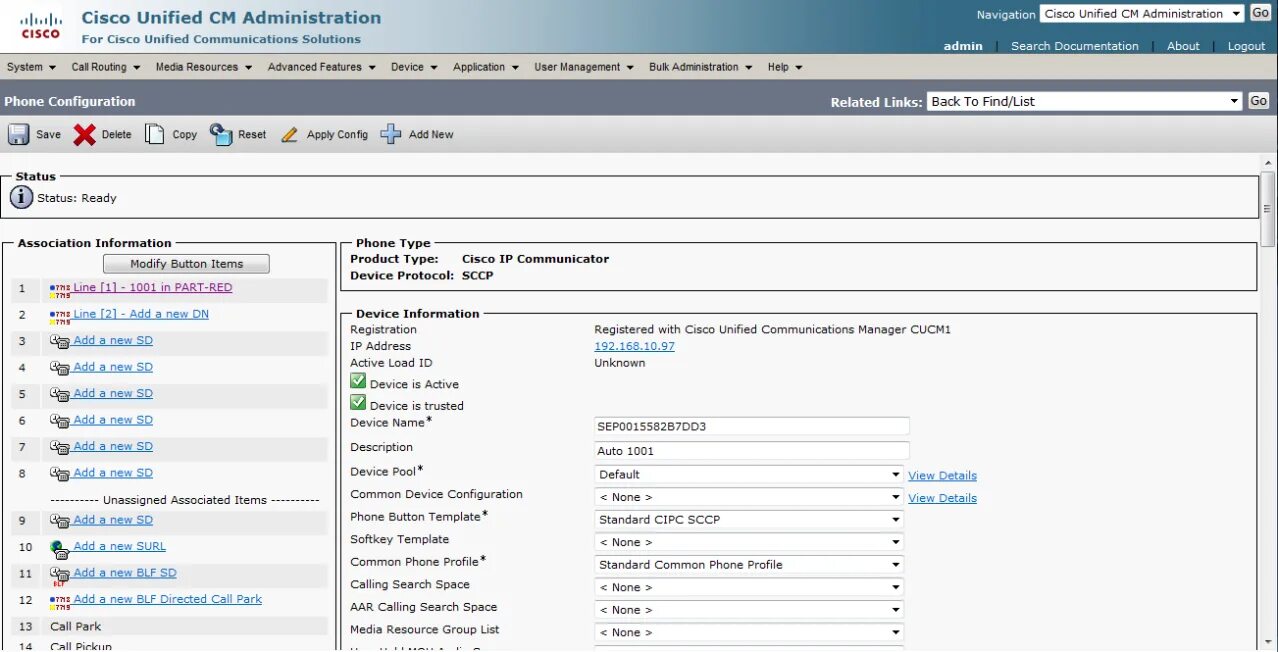Click the About link
This screenshot has height=652, width=1278.
(x=1183, y=46)
